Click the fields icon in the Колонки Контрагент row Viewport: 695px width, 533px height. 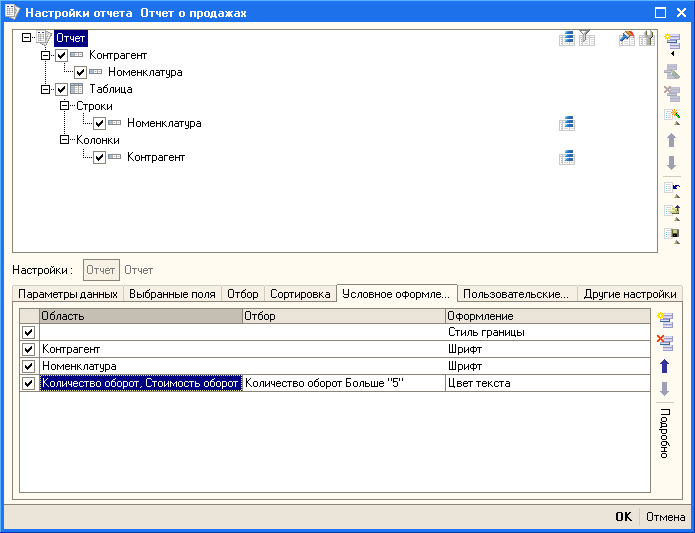pos(567,157)
